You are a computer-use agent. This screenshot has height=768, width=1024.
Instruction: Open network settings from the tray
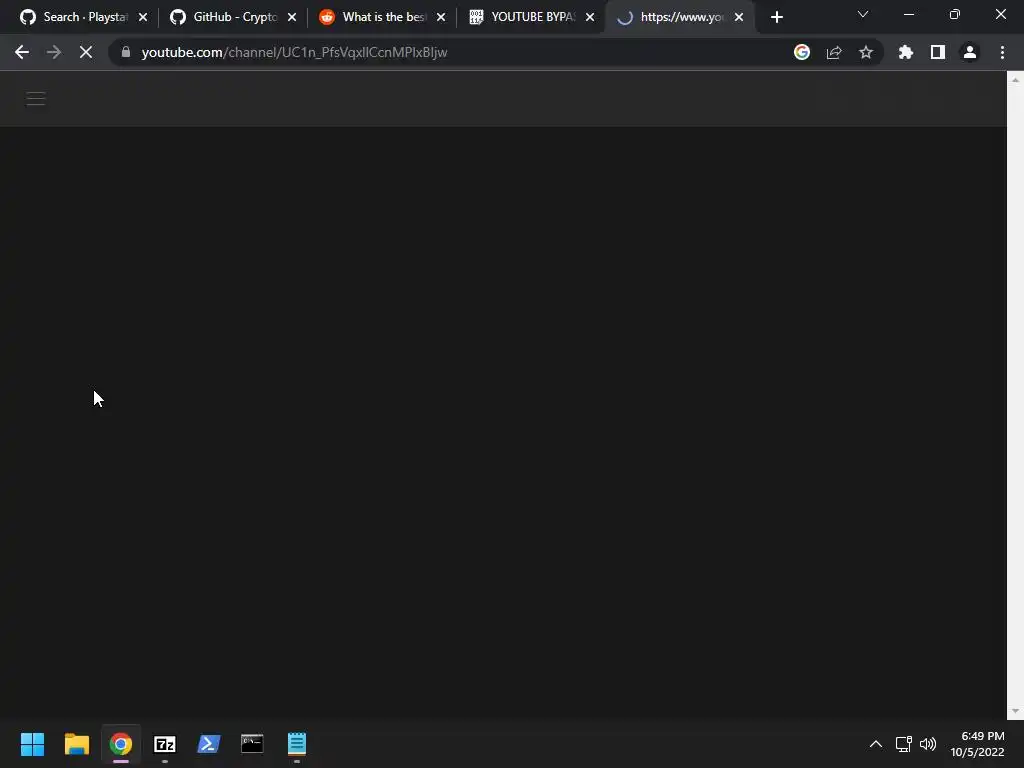pyautogui.click(x=904, y=744)
